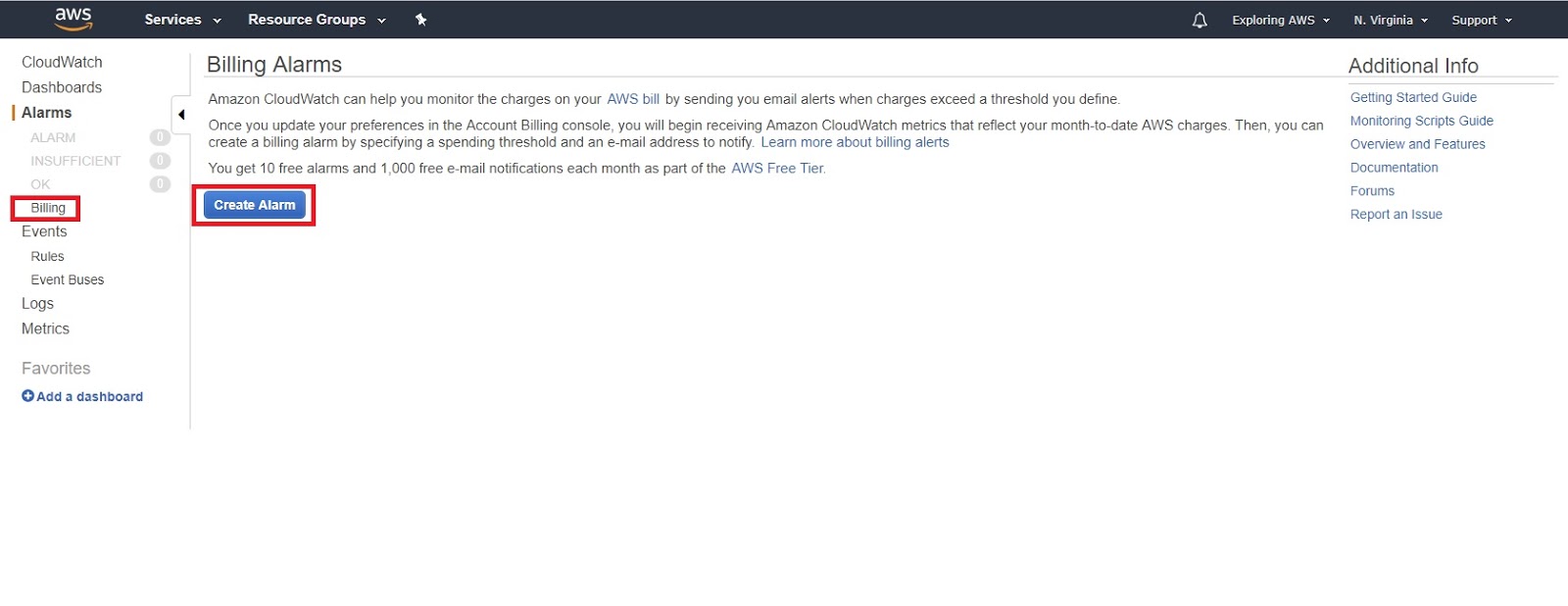1568x606 pixels.
Task: Click Report an Issue link
Action: (x=1396, y=215)
